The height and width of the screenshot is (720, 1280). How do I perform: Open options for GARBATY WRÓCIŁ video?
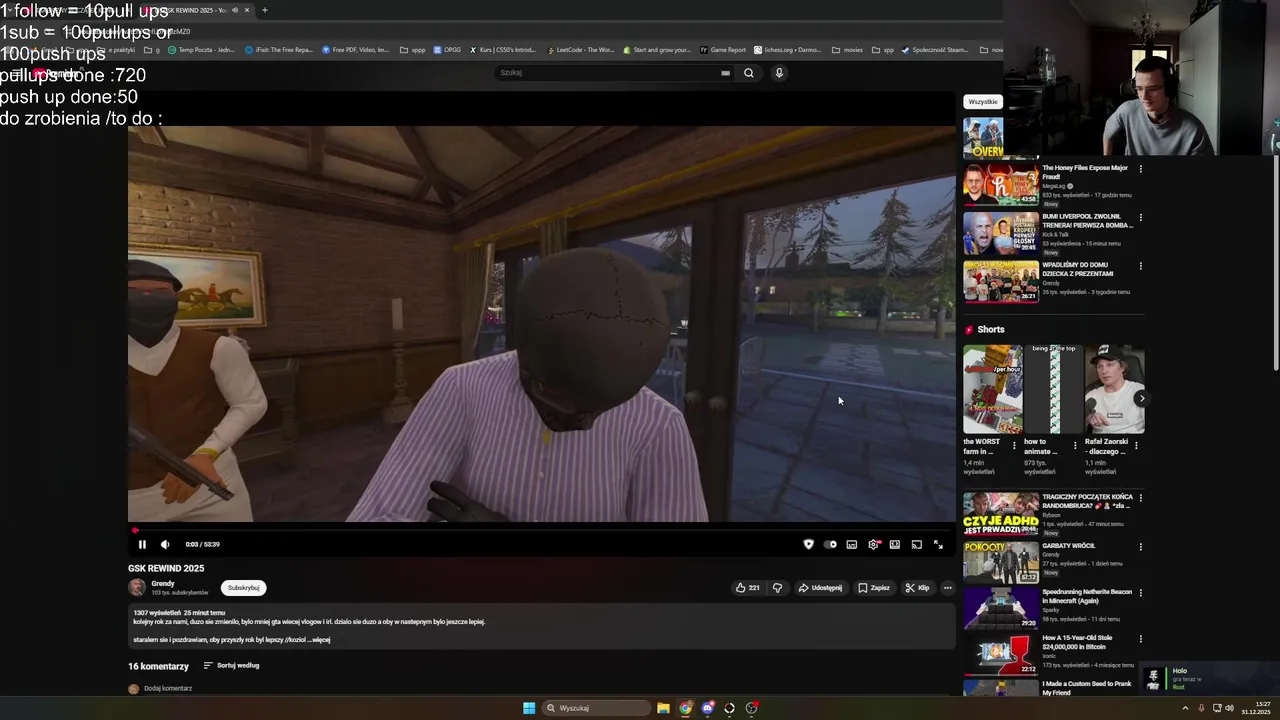point(1140,547)
